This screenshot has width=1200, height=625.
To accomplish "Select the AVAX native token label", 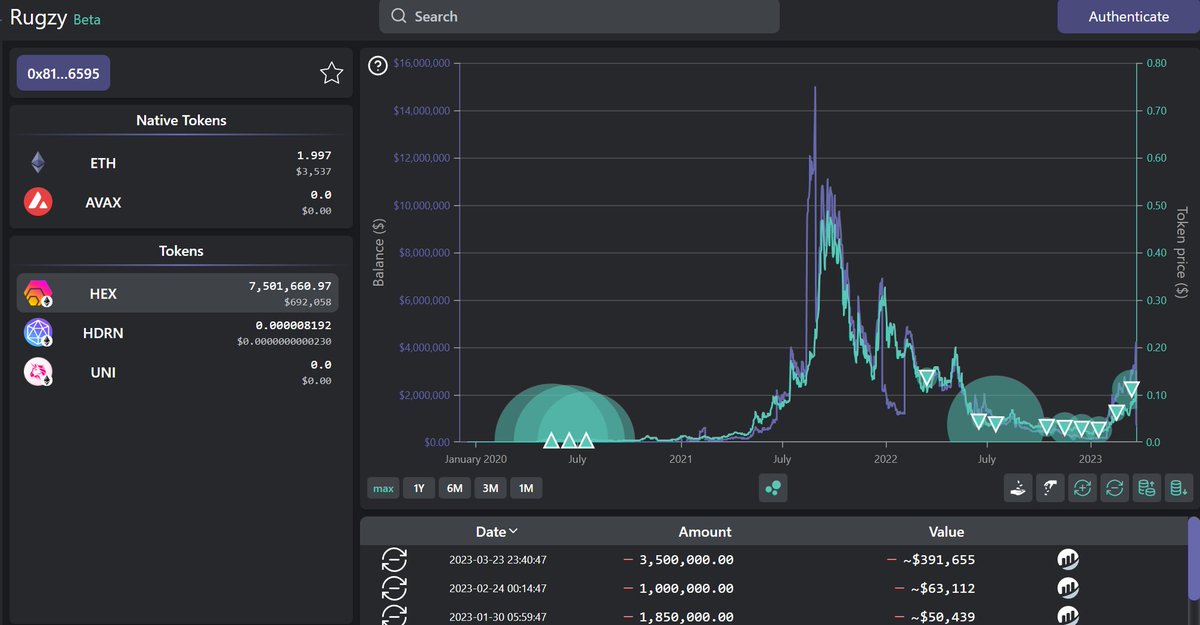I will (104, 202).
